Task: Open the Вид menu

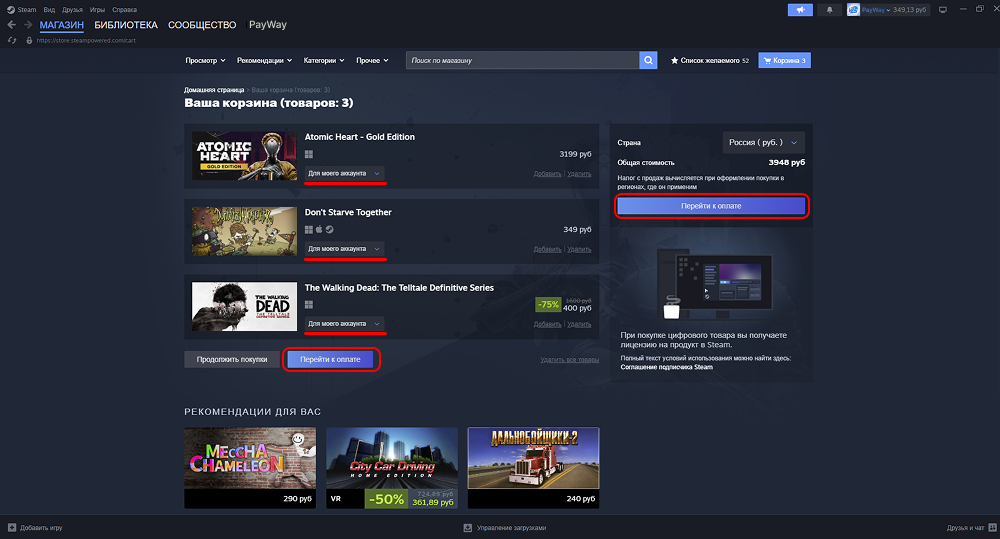Action: click(x=49, y=10)
